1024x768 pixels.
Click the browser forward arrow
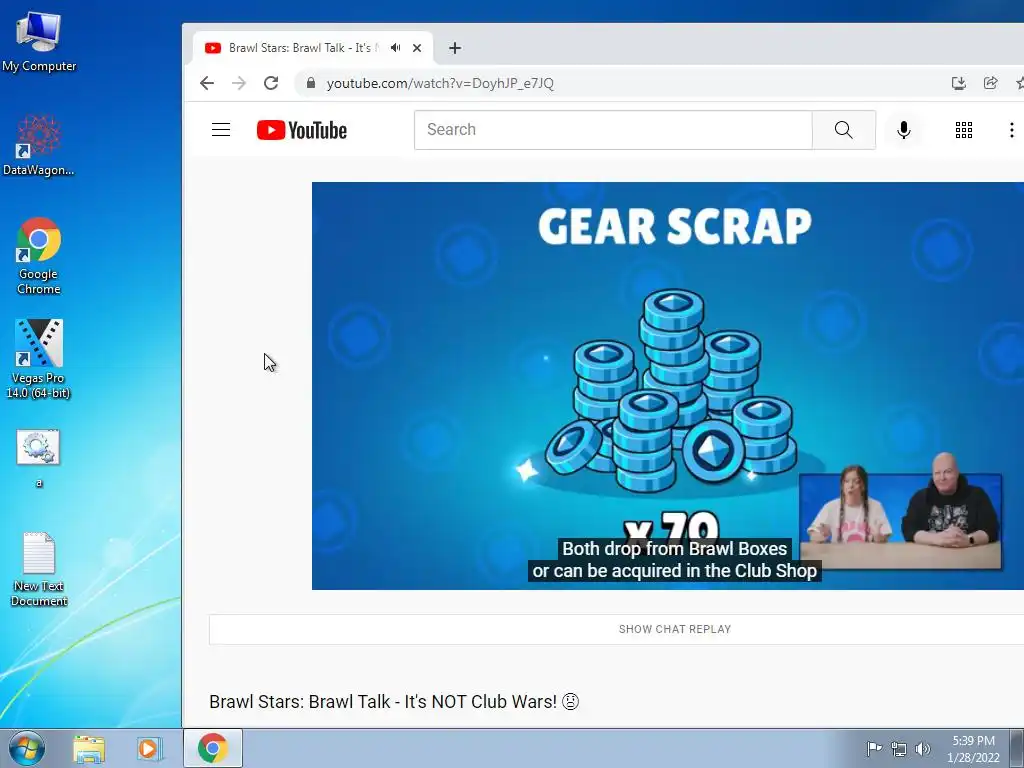pyautogui.click(x=239, y=83)
